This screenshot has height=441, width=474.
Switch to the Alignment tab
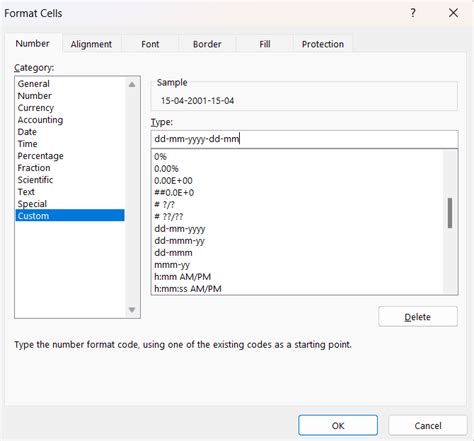tap(91, 44)
